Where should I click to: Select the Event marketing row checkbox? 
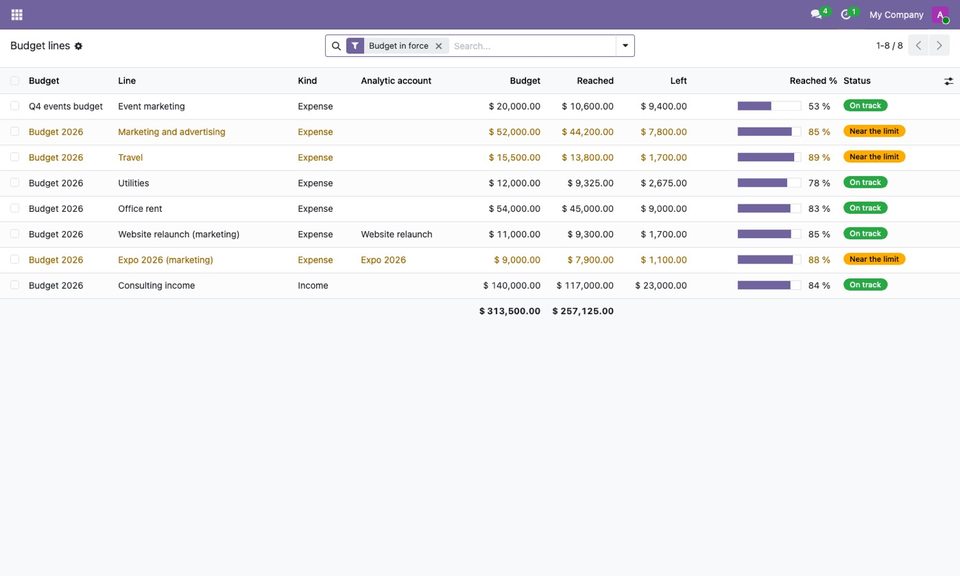pyautogui.click(x=15, y=106)
